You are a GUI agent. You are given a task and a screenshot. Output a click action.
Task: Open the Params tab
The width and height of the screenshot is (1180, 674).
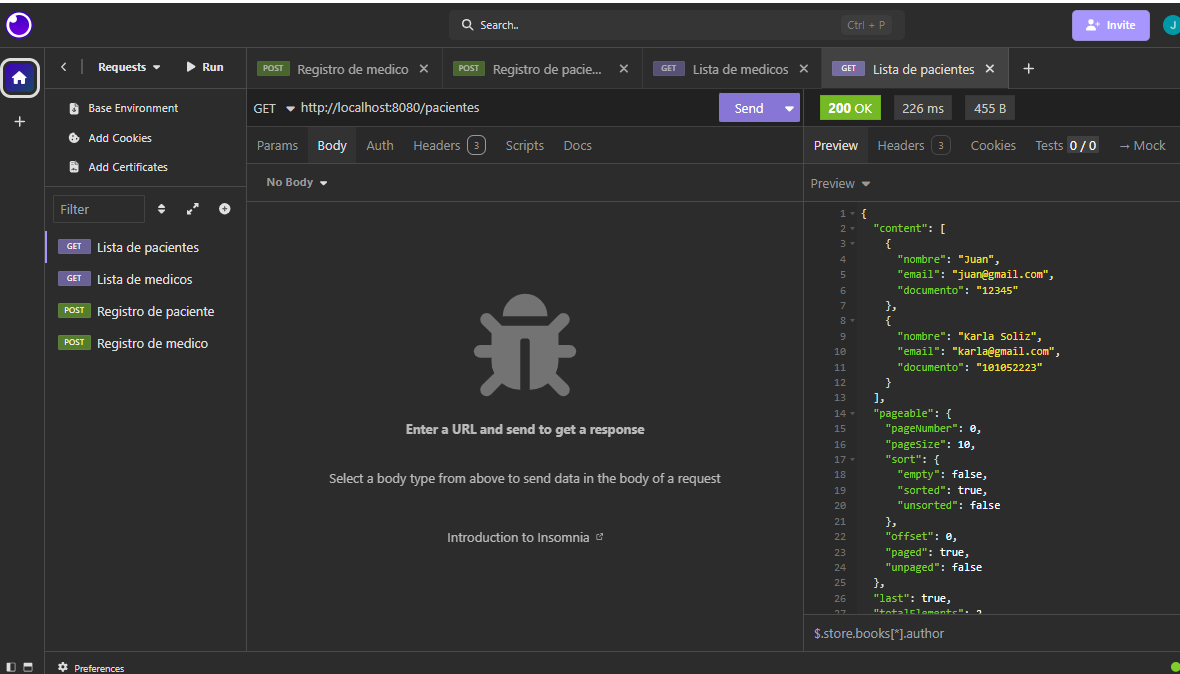click(277, 145)
